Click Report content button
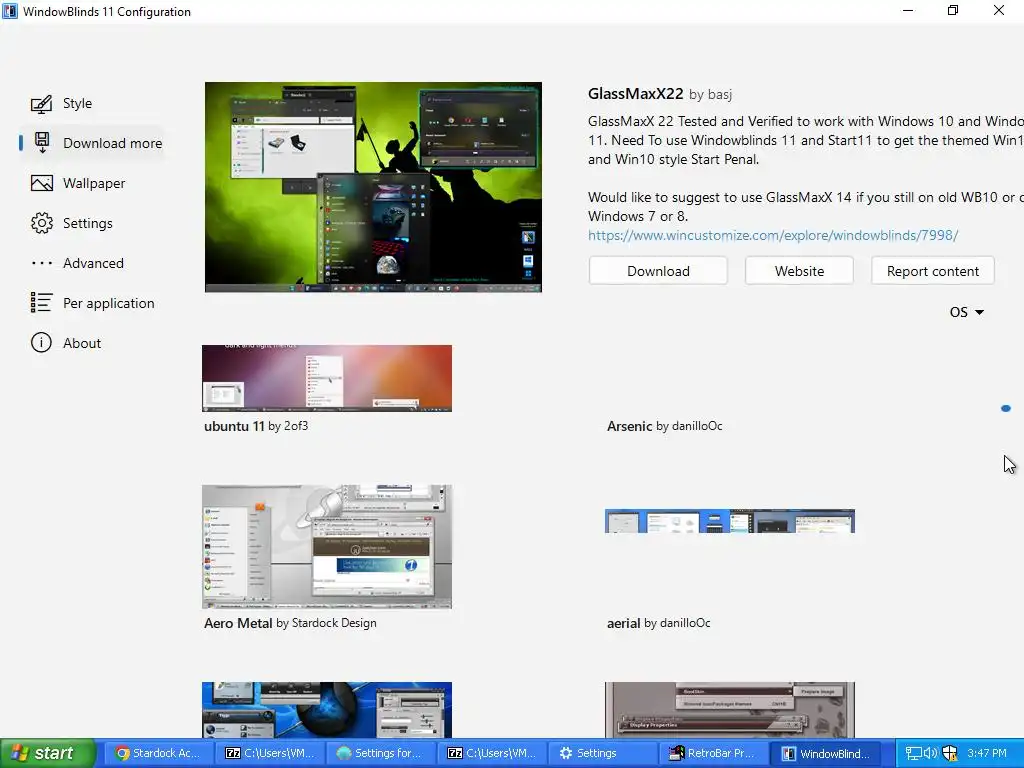This screenshot has width=1024, height=768. [x=933, y=271]
